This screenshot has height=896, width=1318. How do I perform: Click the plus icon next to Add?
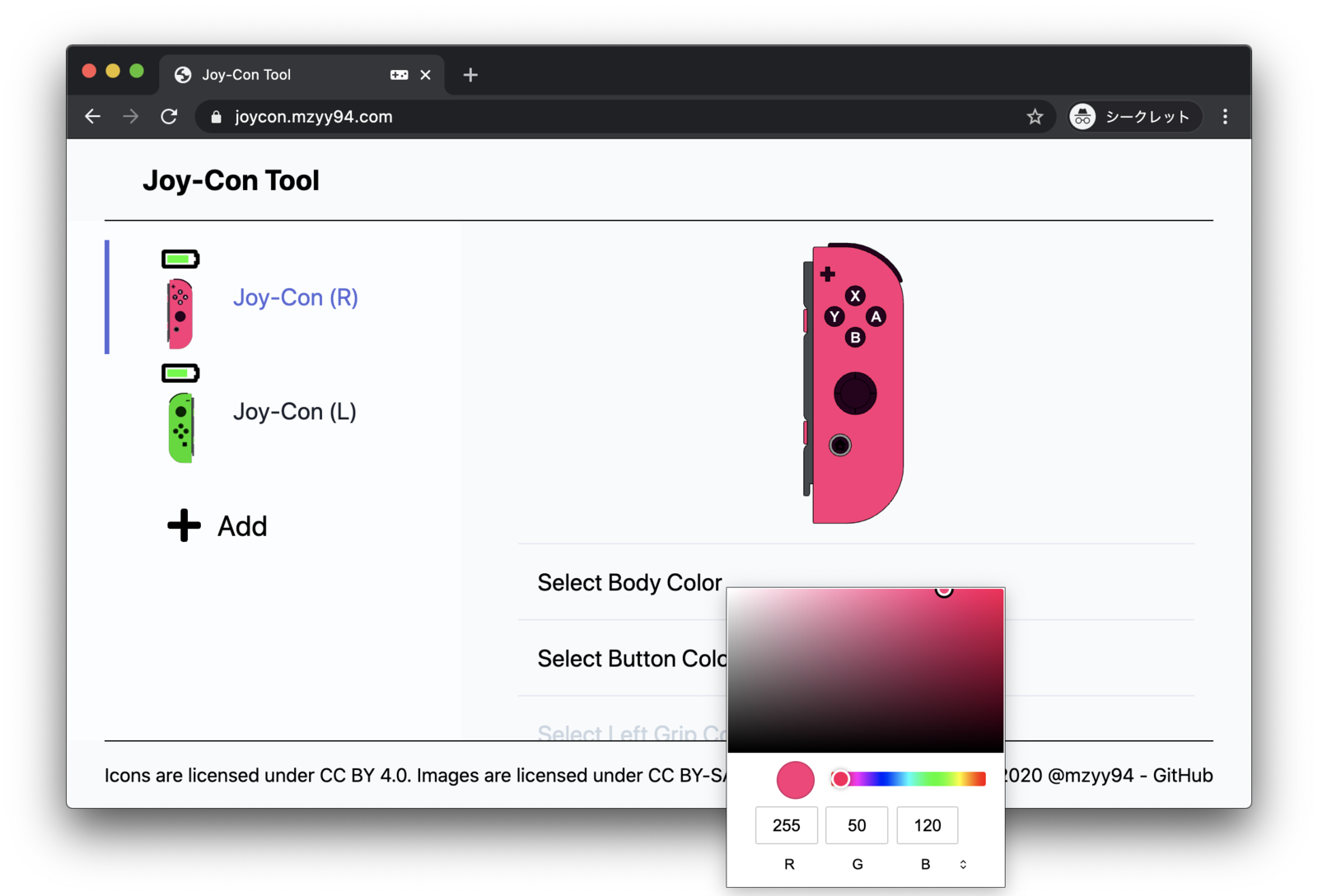tap(184, 525)
